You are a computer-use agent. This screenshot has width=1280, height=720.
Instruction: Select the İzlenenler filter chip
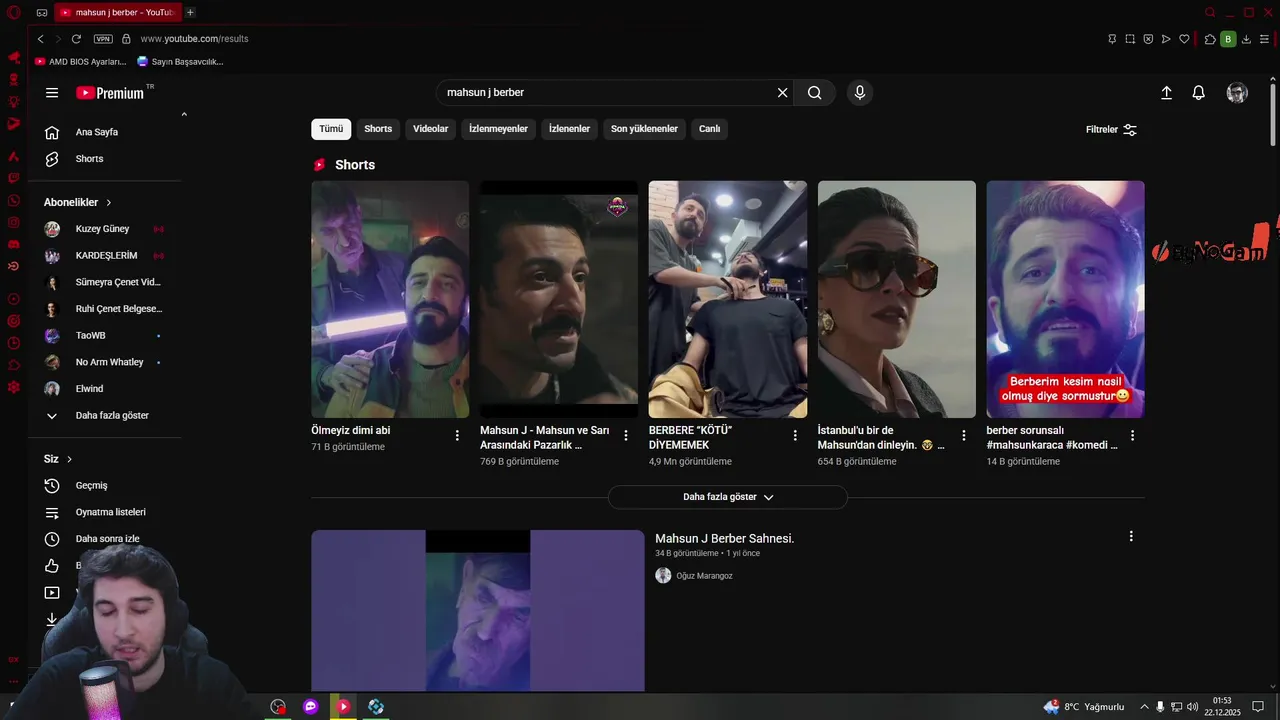point(569,129)
